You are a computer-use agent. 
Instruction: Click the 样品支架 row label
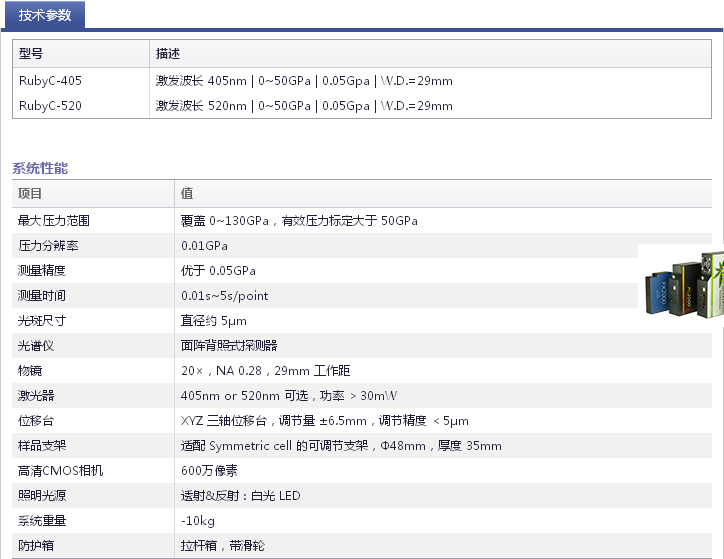pyautogui.click(x=41, y=446)
